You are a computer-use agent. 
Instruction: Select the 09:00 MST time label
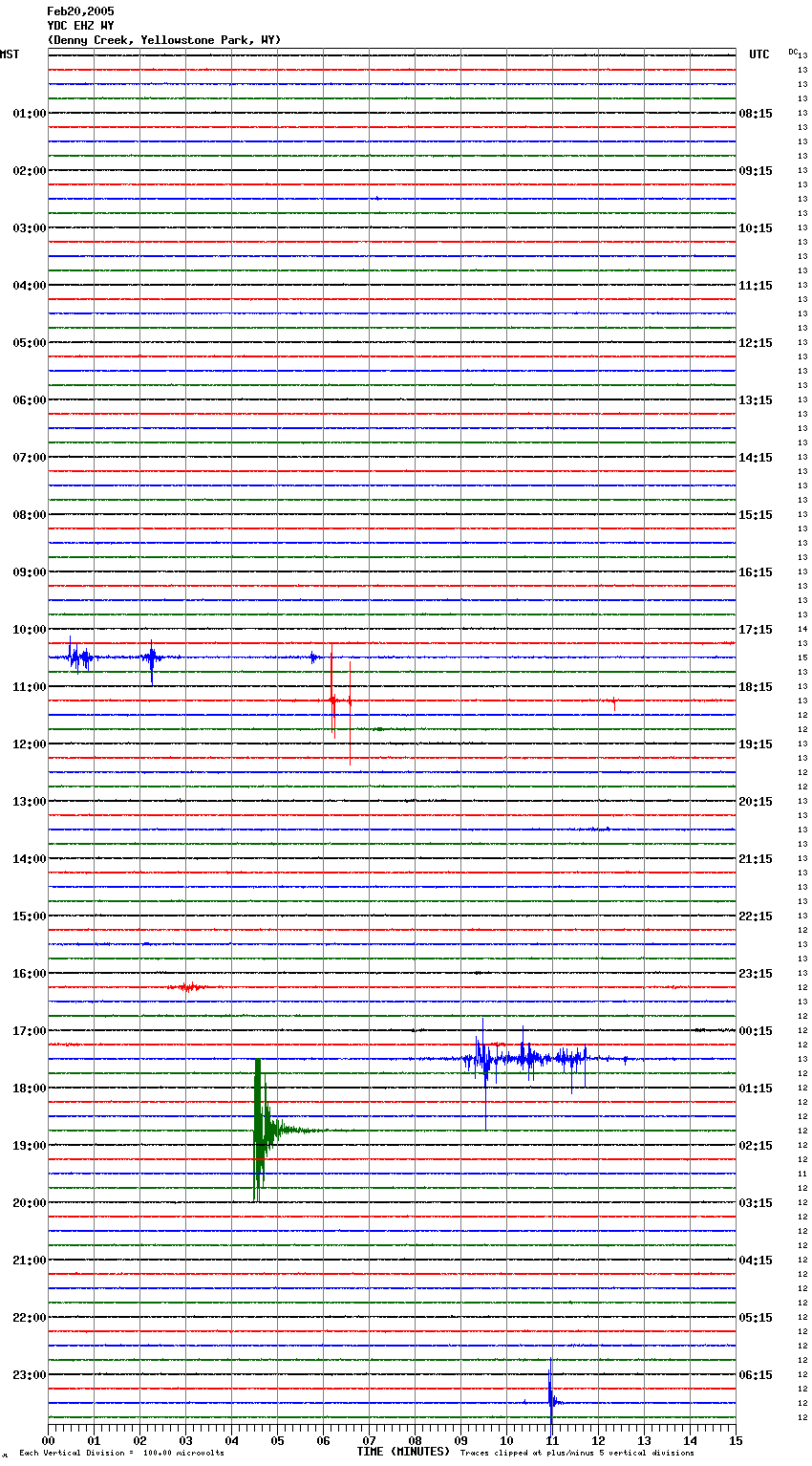pos(30,572)
